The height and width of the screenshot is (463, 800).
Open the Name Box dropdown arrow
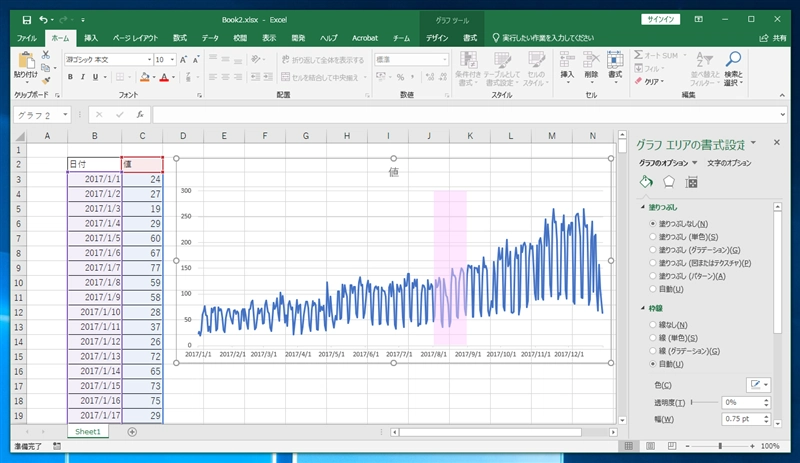point(65,115)
